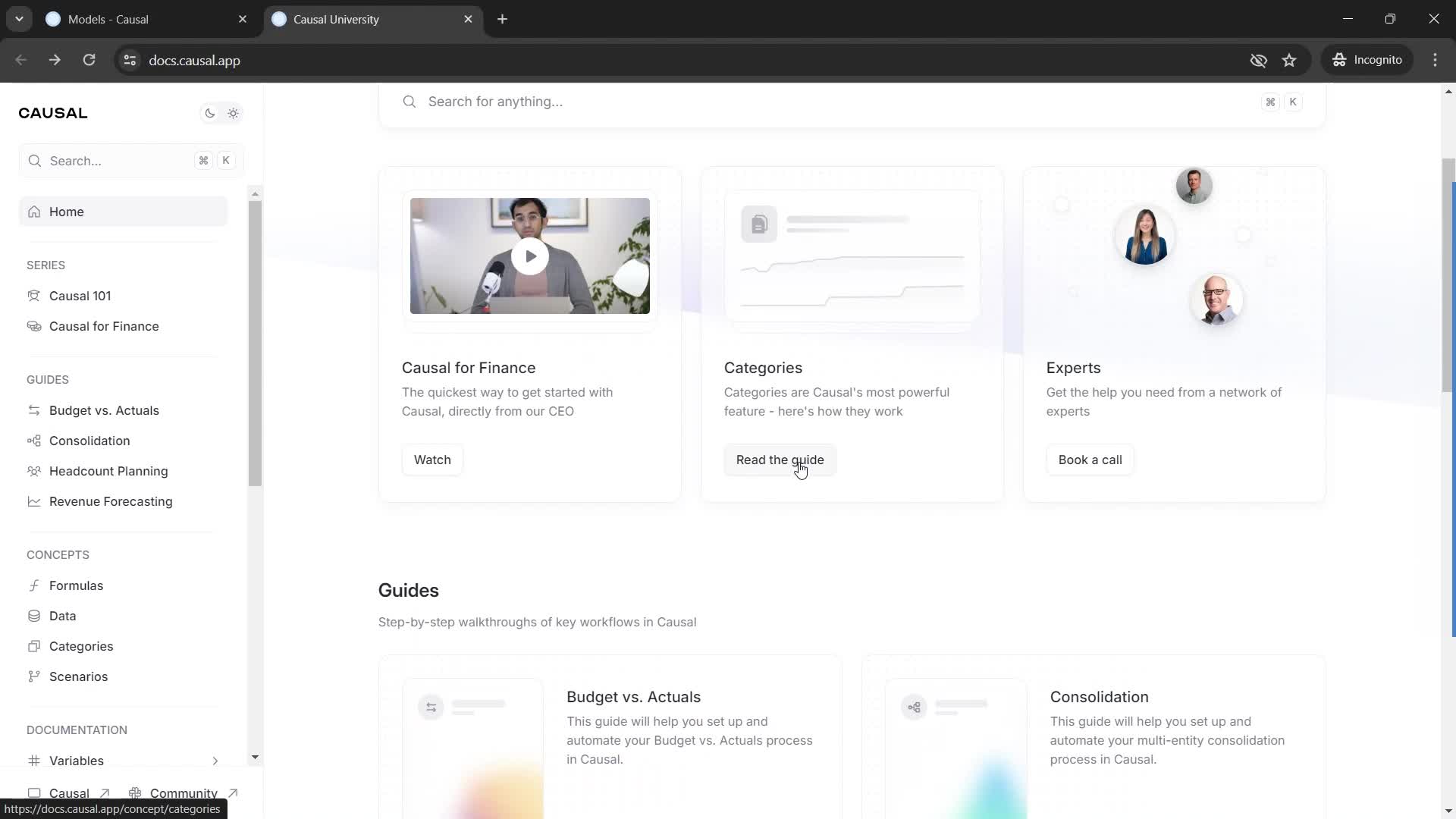Close the Models - Causal tab
The width and height of the screenshot is (1456, 819).
[243, 20]
